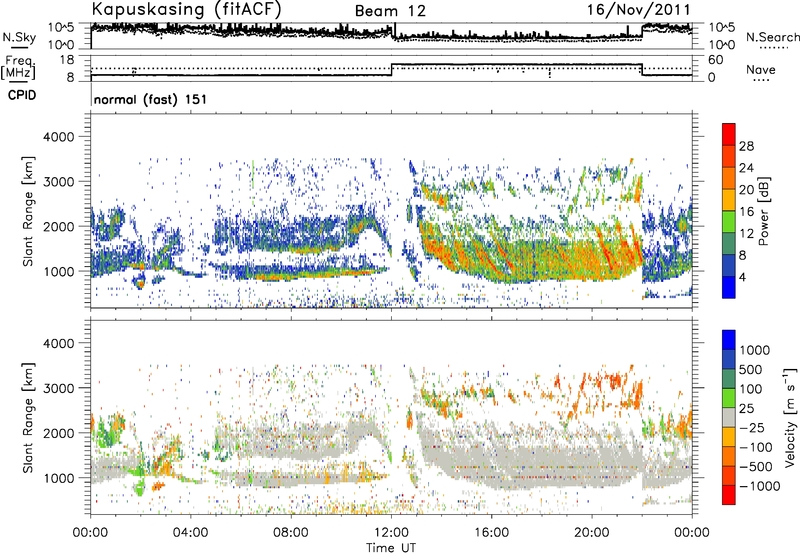This screenshot has width=800, height=554.
Task: Click the 'N.Search' legend label
Action: (773, 37)
